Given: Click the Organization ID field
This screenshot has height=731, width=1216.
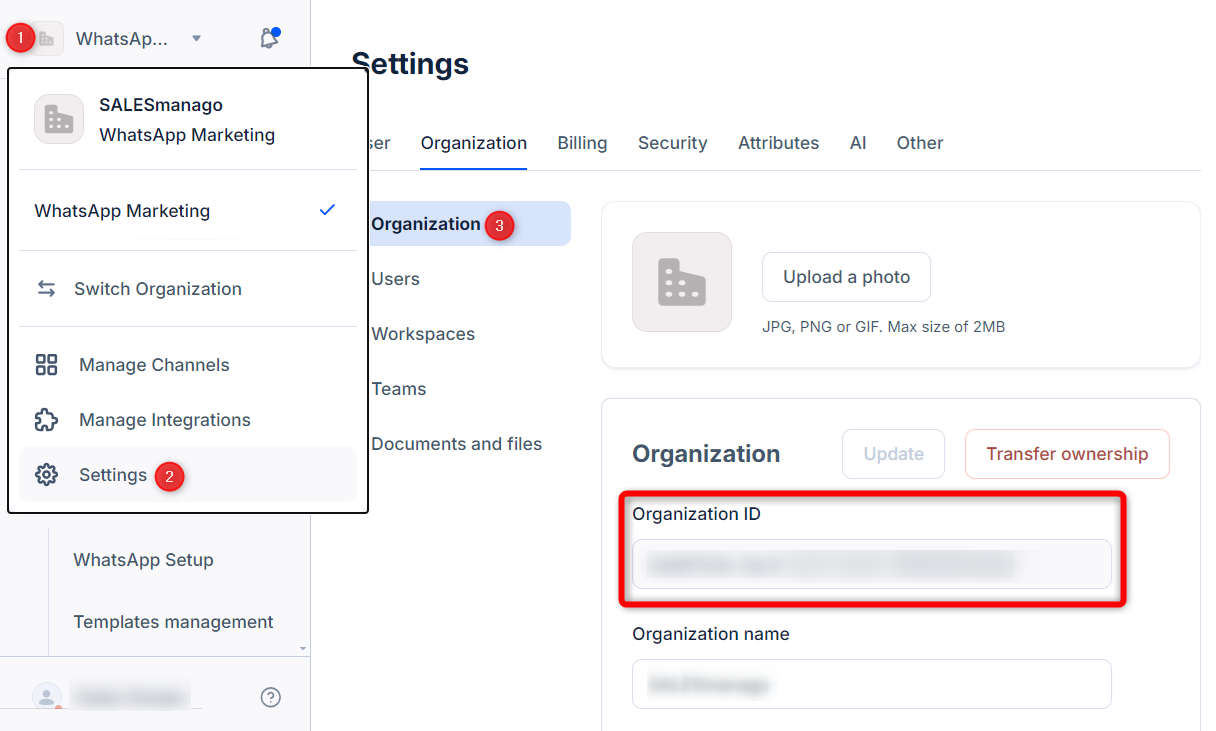Looking at the screenshot, I should pyautogui.click(x=872, y=564).
